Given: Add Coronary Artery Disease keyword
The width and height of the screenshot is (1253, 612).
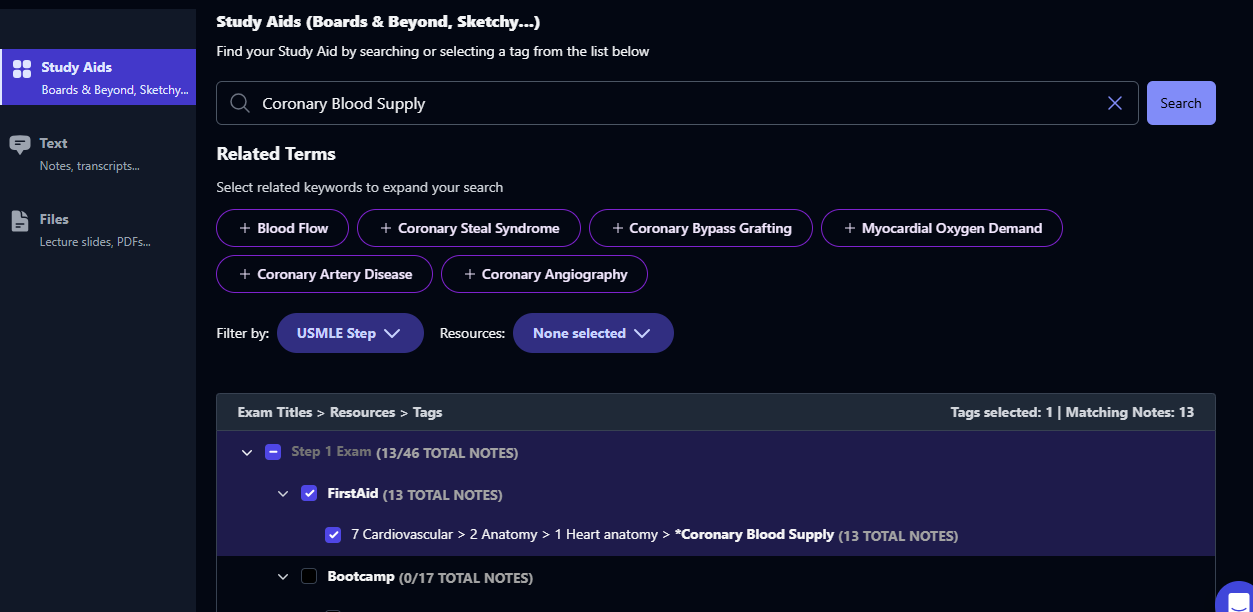Looking at the screenshot, I should coord(325,274).
